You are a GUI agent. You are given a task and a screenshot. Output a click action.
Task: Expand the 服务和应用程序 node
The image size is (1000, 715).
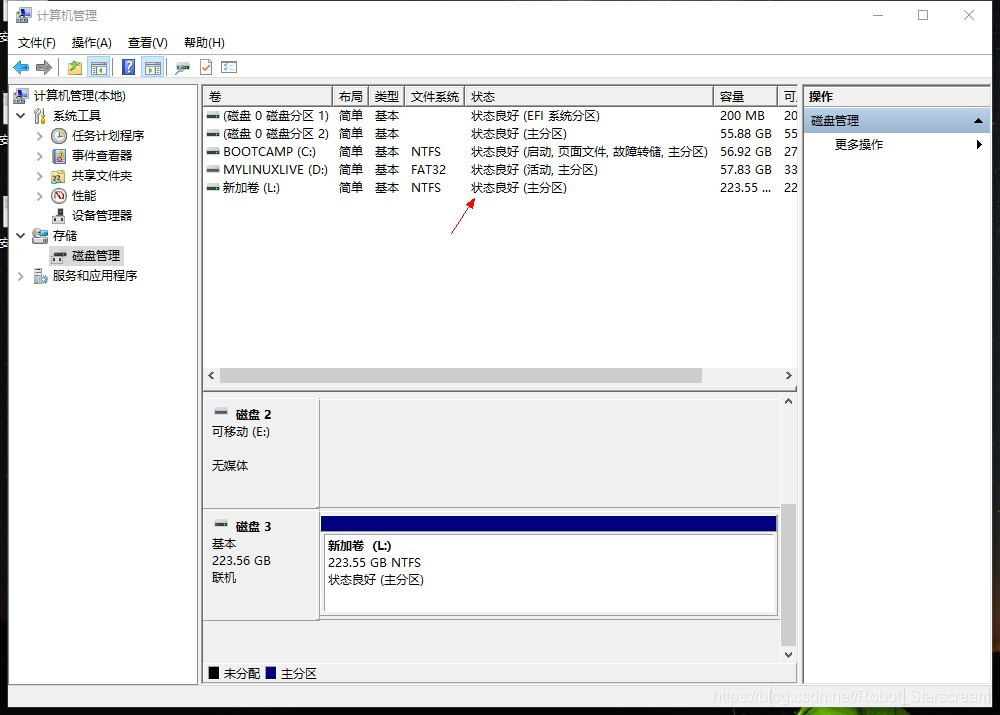point(20,276)
